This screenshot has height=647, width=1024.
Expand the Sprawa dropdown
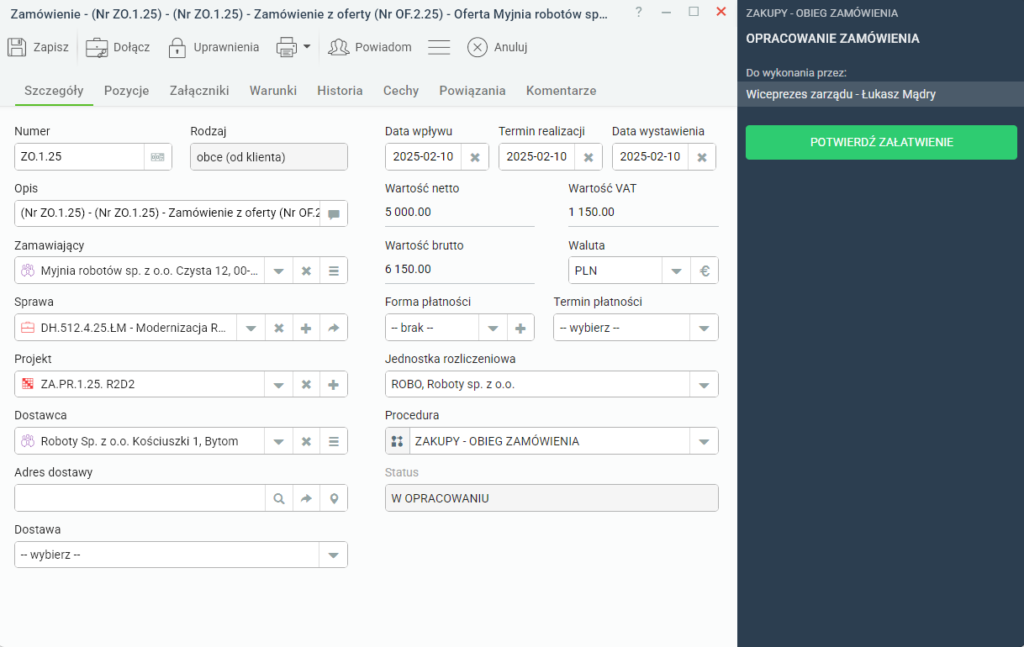point(251,328)
